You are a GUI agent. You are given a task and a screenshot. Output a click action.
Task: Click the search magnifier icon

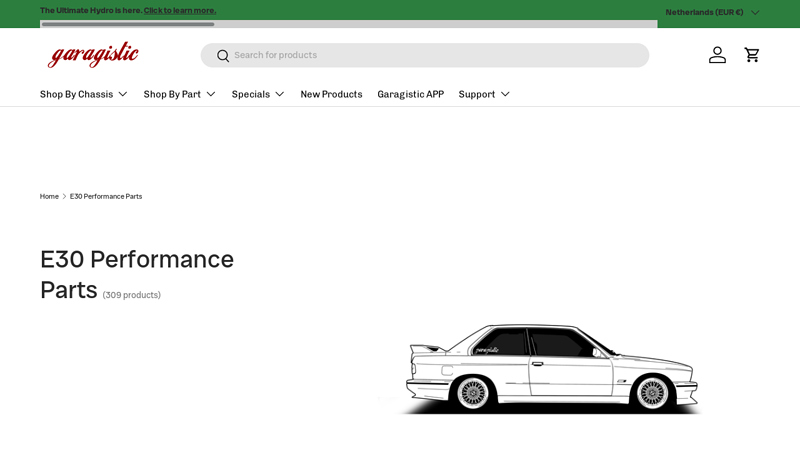222,56
